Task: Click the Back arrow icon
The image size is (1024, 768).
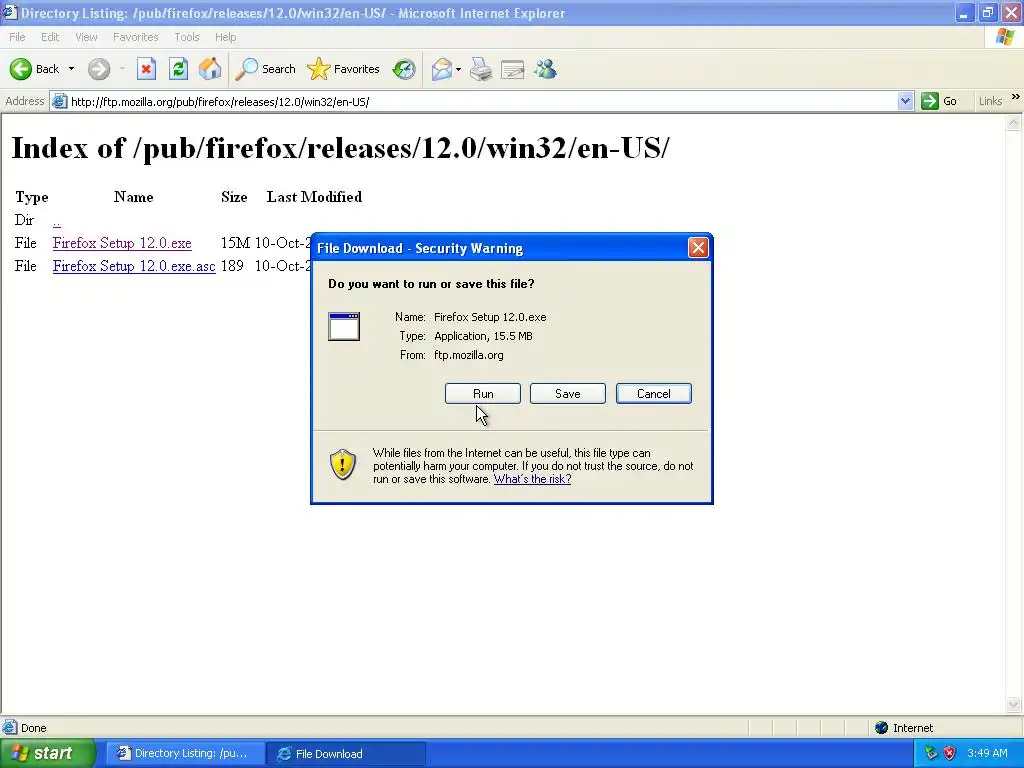Action: [20, 69]
